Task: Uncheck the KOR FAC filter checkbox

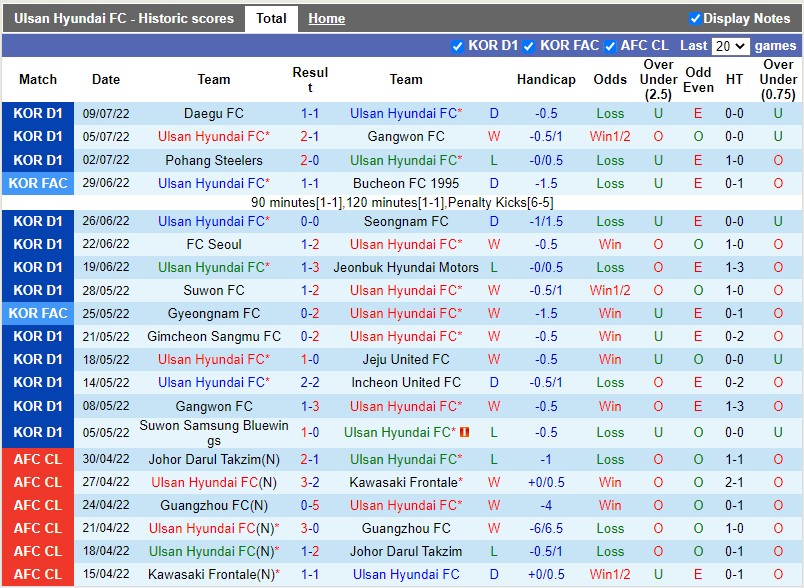Action: (x=529, y=46)
